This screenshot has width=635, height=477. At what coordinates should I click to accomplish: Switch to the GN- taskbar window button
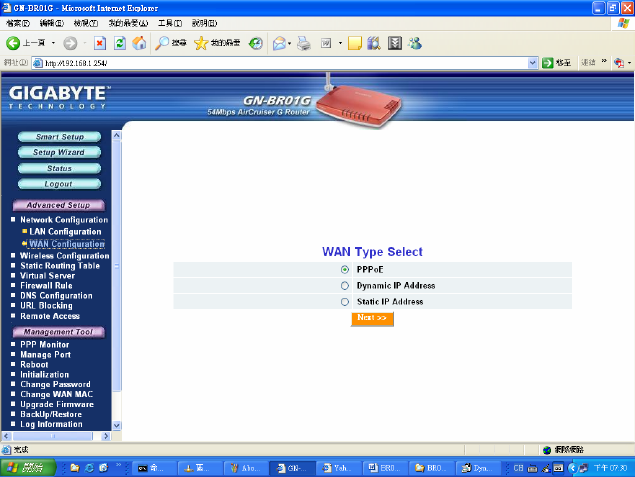[292, 468]
